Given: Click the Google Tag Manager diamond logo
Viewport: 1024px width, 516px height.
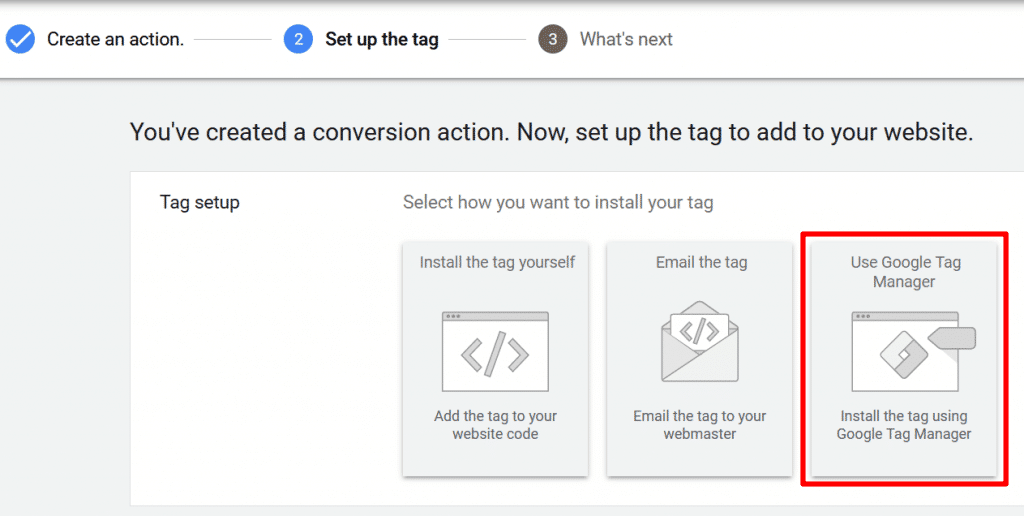Looking at the screenshot, I should [896, 354].
